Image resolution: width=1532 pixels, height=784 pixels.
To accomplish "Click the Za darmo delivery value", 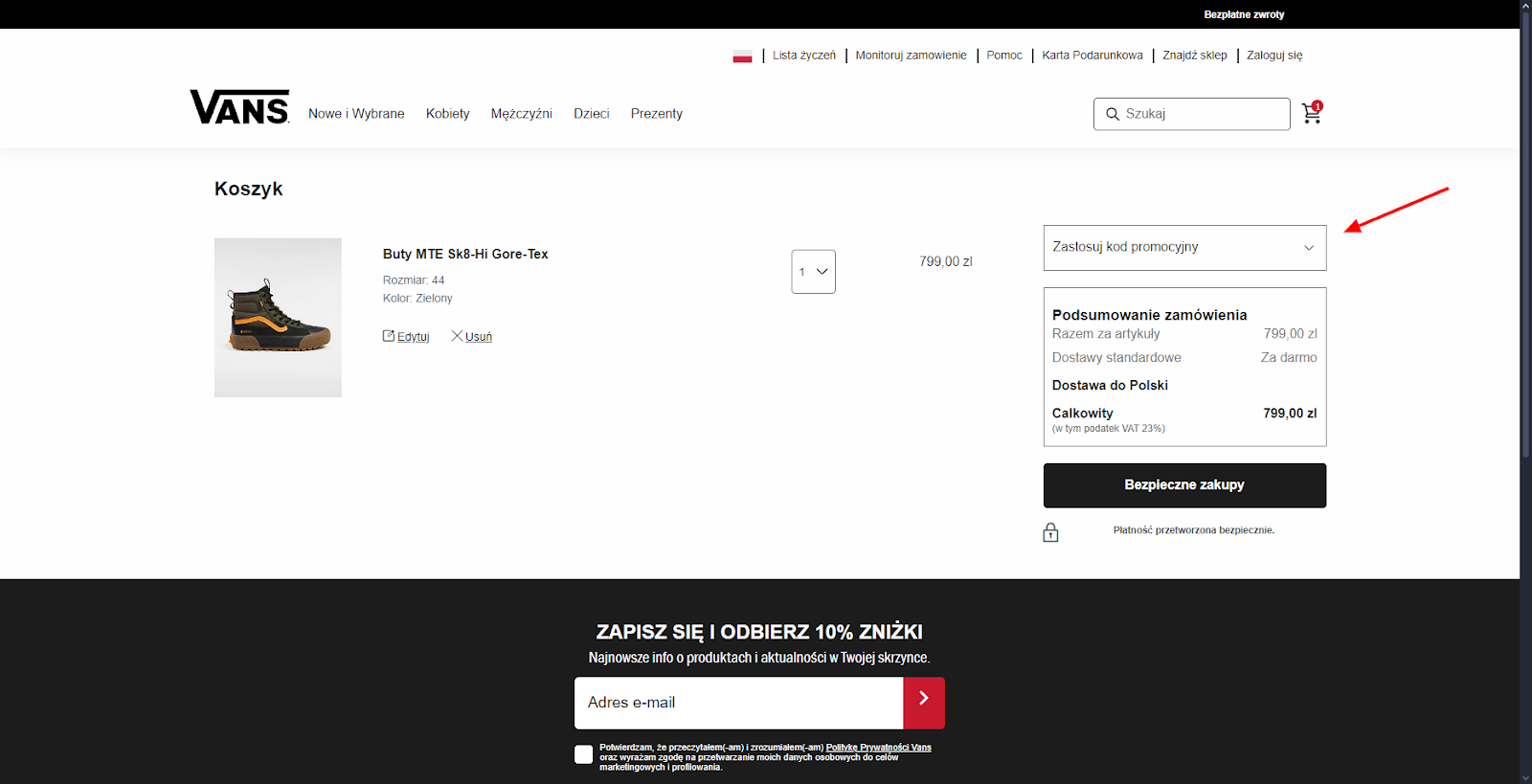I will 1289,357.
